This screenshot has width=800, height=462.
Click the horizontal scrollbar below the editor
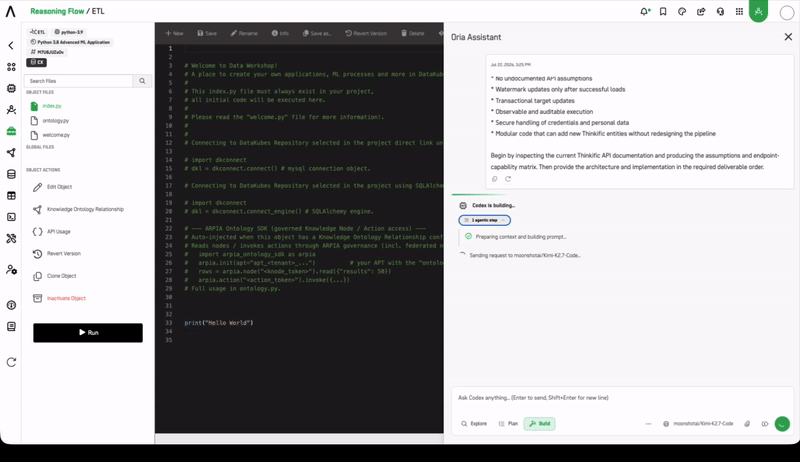tap(299, 439)
